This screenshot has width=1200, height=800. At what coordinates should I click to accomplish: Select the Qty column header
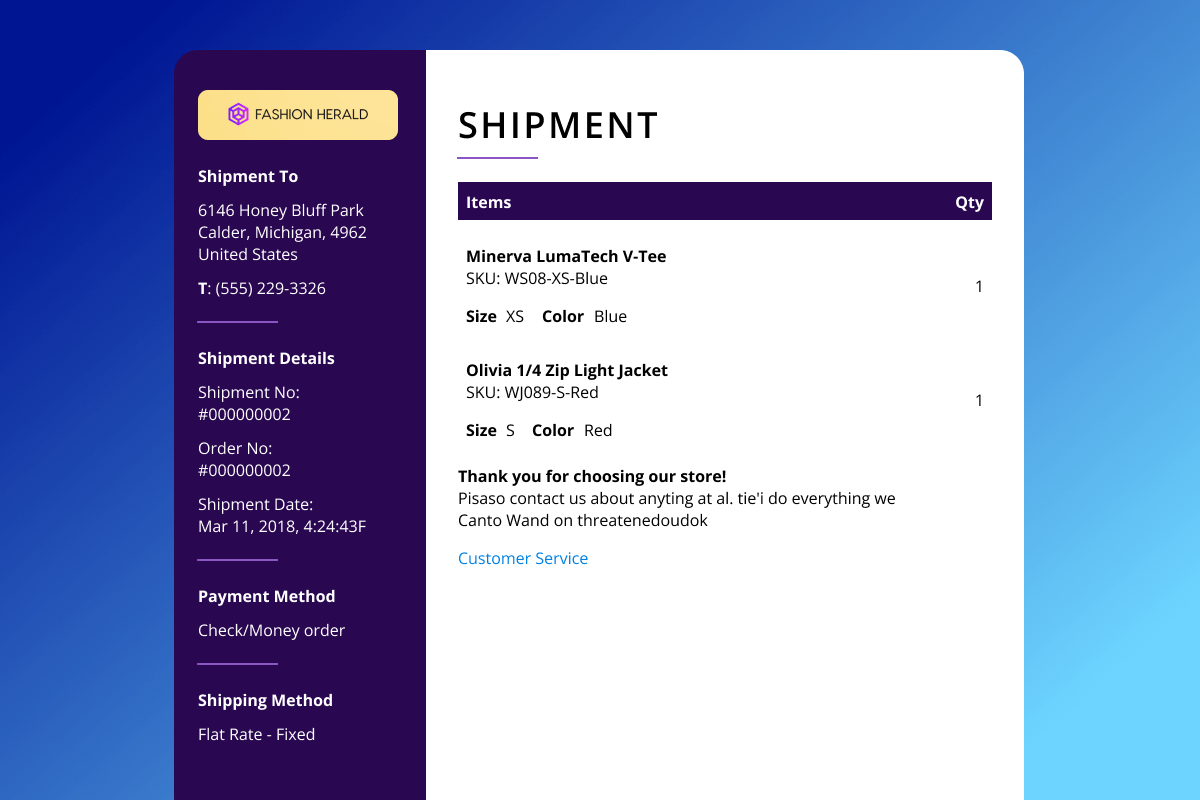[969, 202]
